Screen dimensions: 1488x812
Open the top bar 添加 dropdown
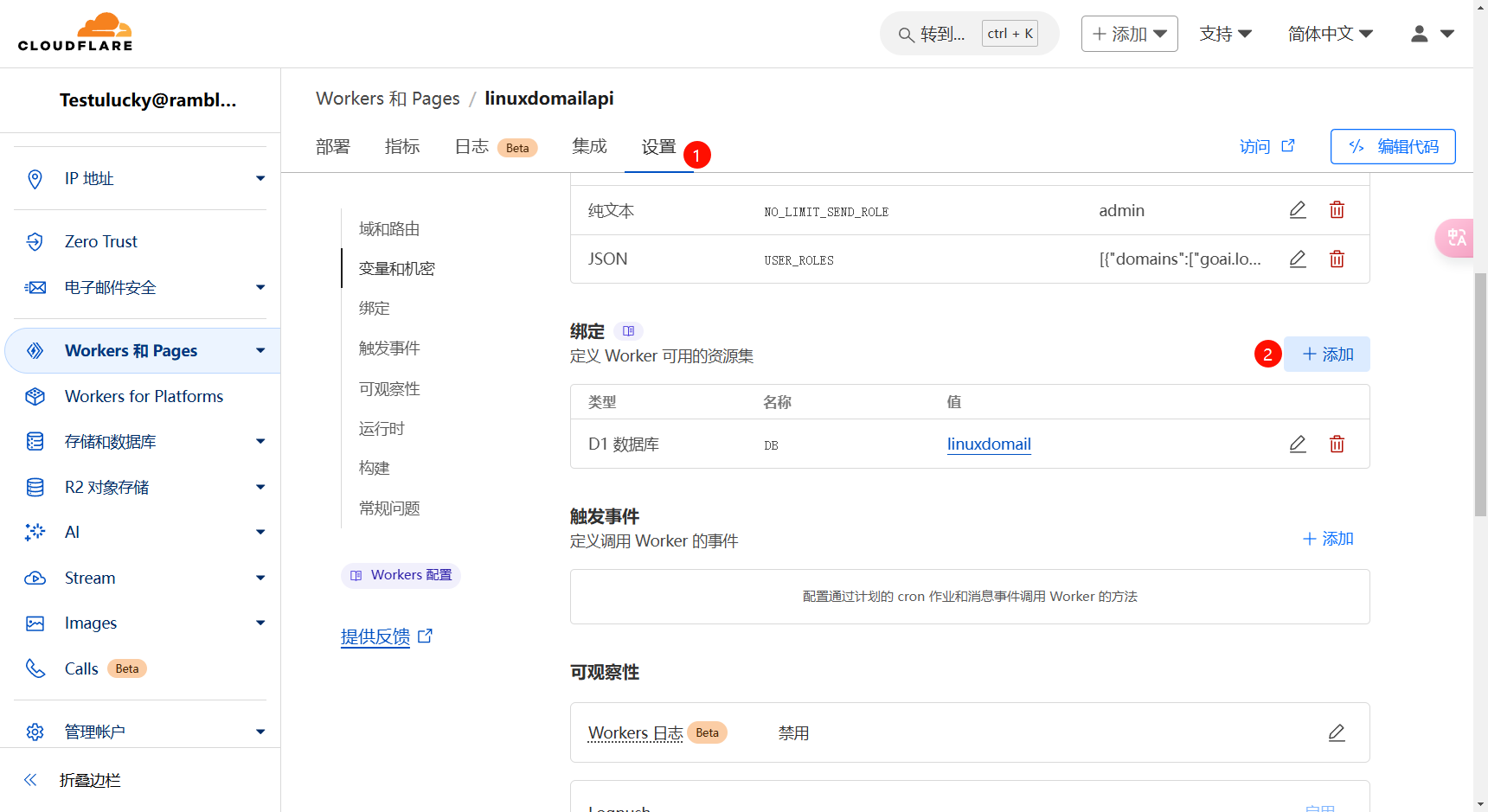coord(1129,34)
